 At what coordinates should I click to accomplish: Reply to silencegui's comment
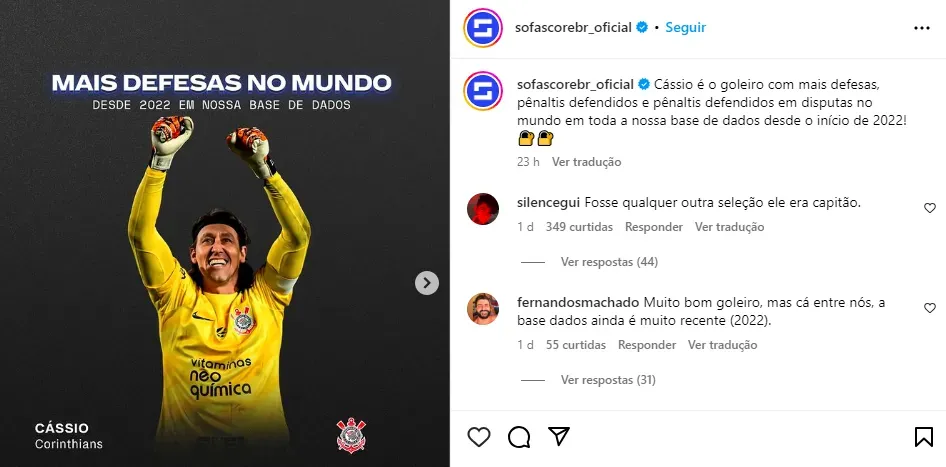pyautogui.click(x=654, y=227)
